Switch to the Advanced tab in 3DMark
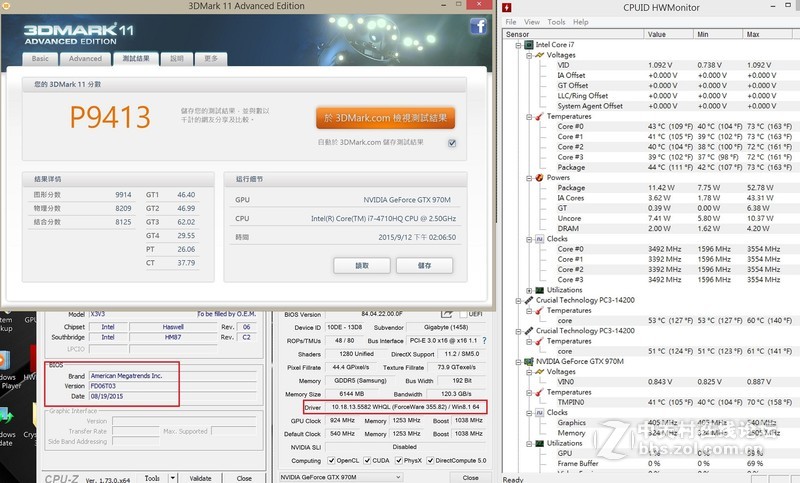This screenshot has width=800, height=483. click(x=85, y=59)
